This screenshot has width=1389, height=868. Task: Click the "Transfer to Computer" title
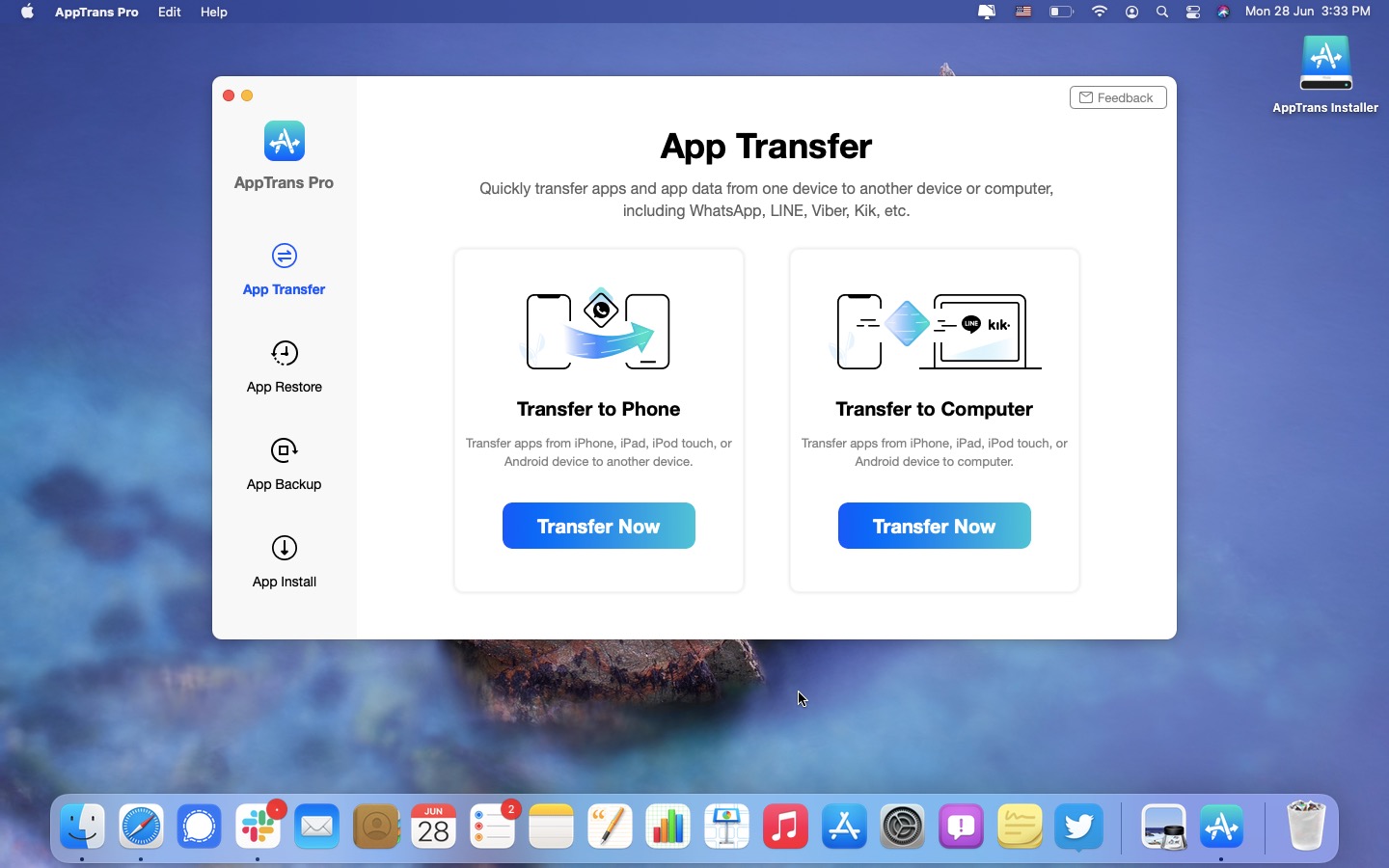[x=935, y=409]
